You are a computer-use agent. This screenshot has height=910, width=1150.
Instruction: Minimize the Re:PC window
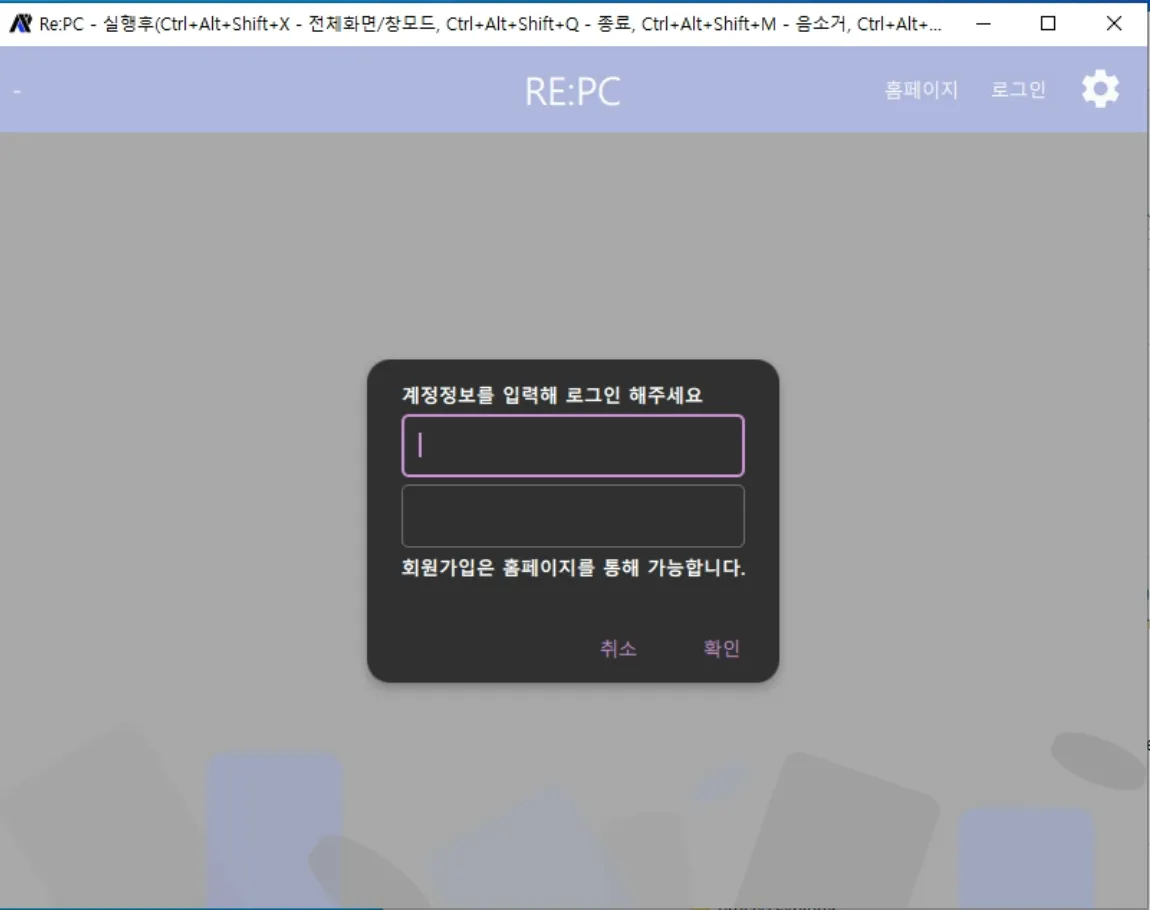point(984,23)
